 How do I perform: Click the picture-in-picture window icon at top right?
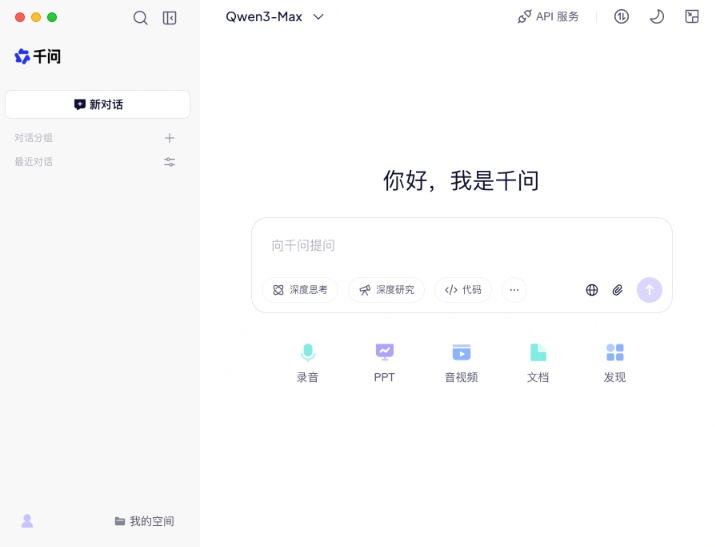[692, 17]
